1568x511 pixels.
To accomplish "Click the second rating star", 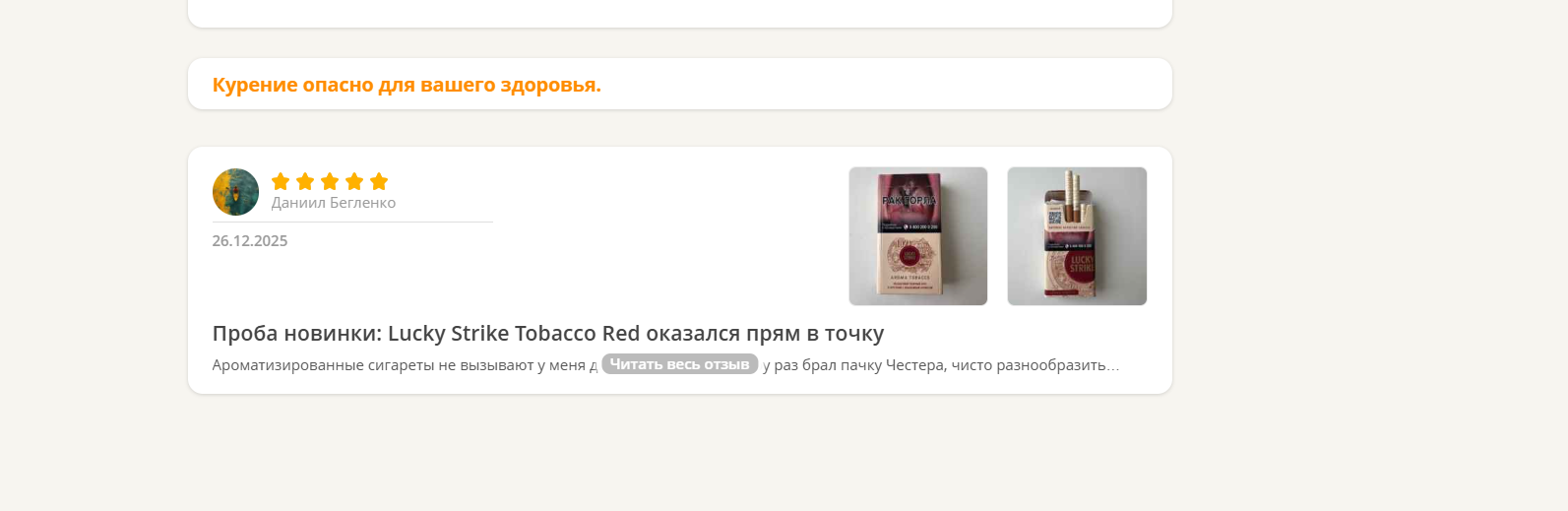I will [x=305, y=181].
